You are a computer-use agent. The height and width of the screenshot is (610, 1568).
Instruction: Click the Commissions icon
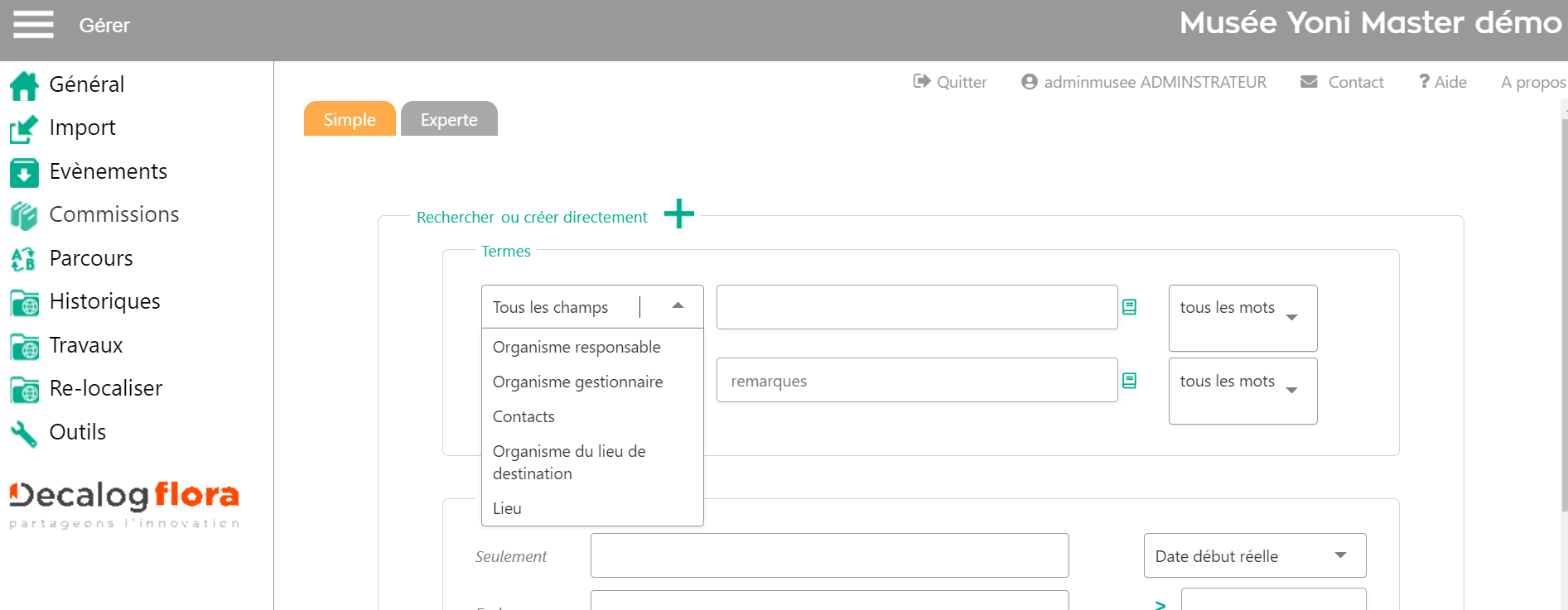24,216
